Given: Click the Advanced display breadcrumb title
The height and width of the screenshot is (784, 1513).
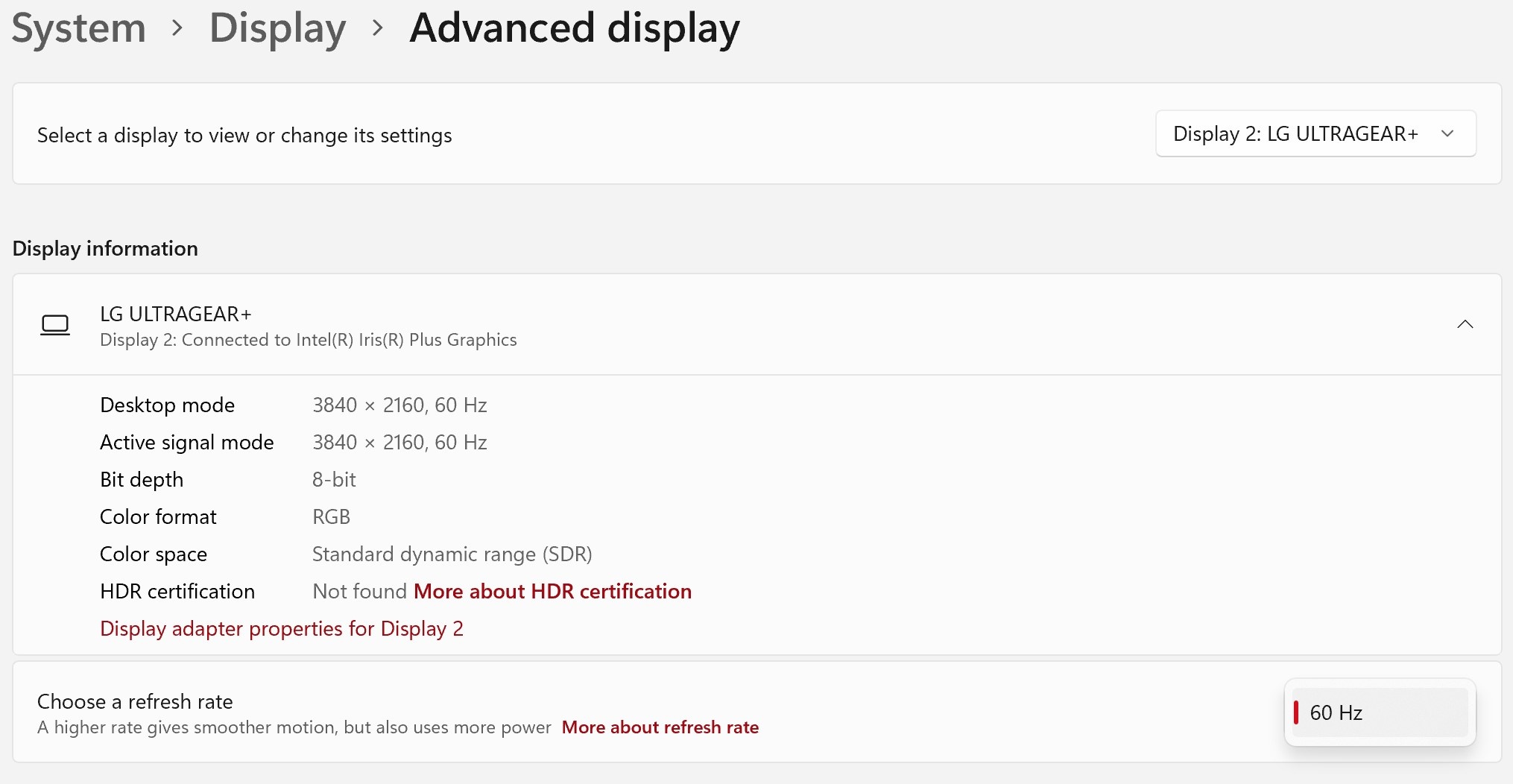Looking at the screenshot, I should pyautogui.click(x=575, y=28).
